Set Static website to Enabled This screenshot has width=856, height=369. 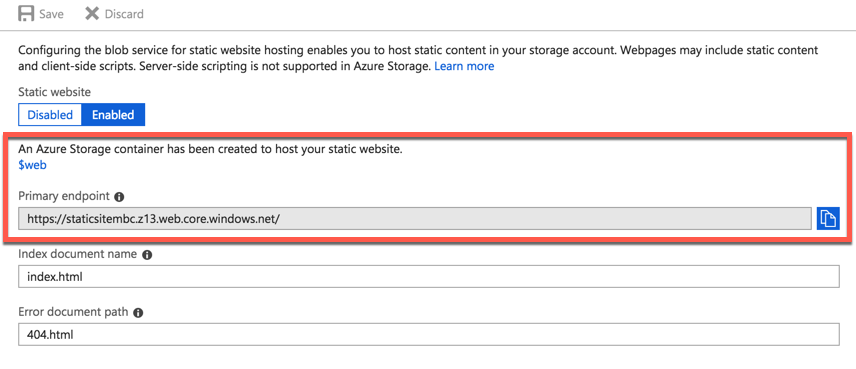click(113, 115)
